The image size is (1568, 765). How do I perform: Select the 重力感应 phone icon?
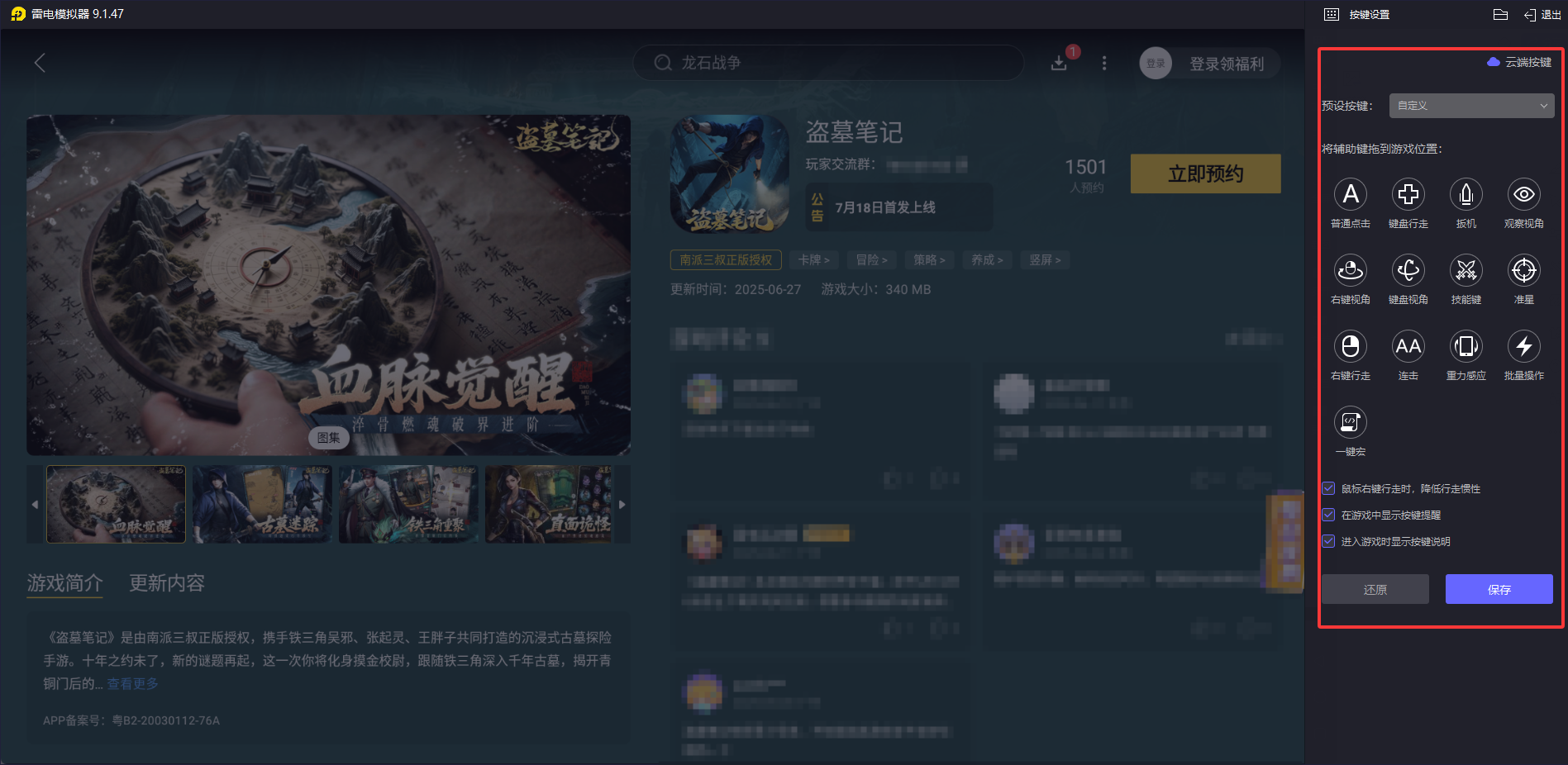1466,346
